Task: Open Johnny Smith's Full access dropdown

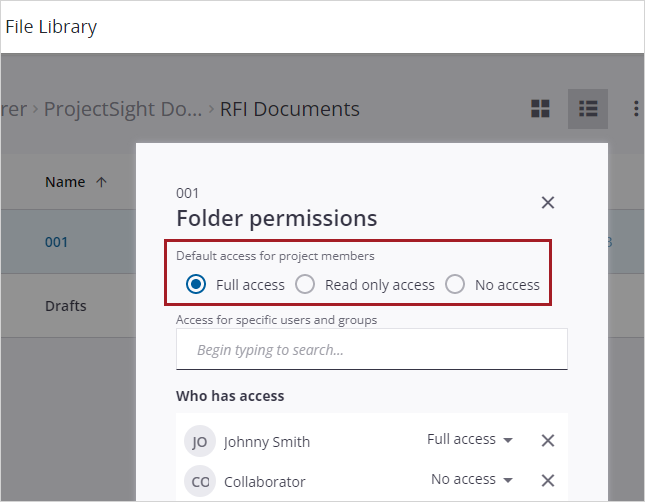Action: [470, 439]
